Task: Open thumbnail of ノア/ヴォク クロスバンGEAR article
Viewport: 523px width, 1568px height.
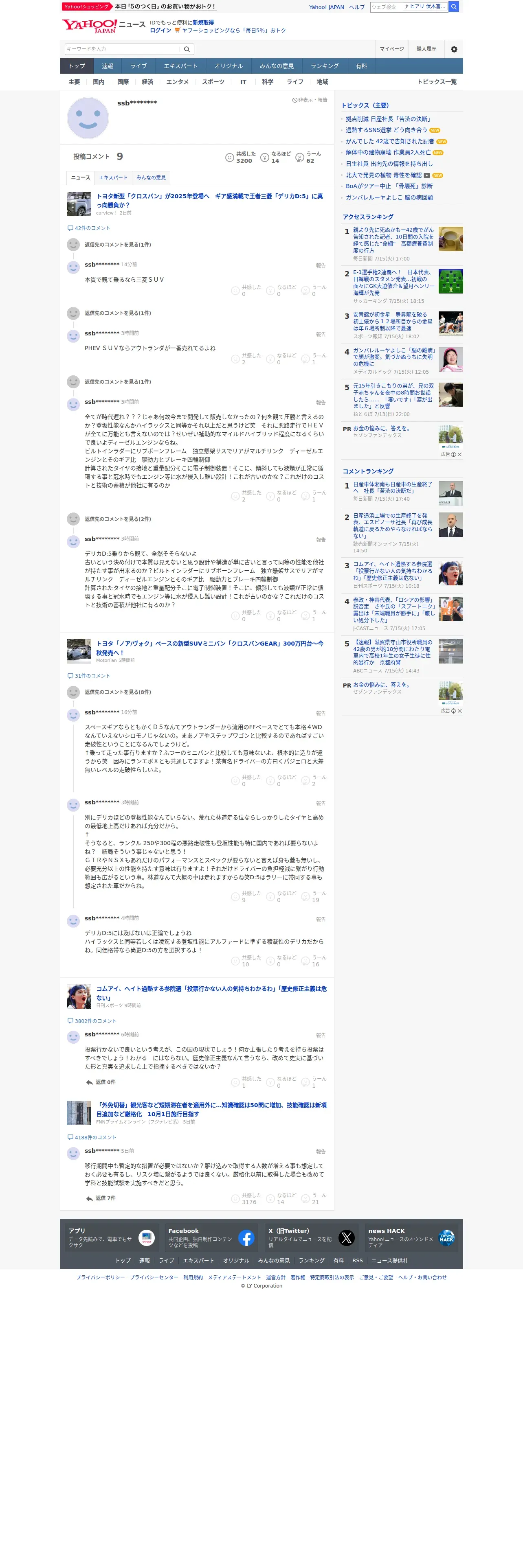Action: pos(79,651)
